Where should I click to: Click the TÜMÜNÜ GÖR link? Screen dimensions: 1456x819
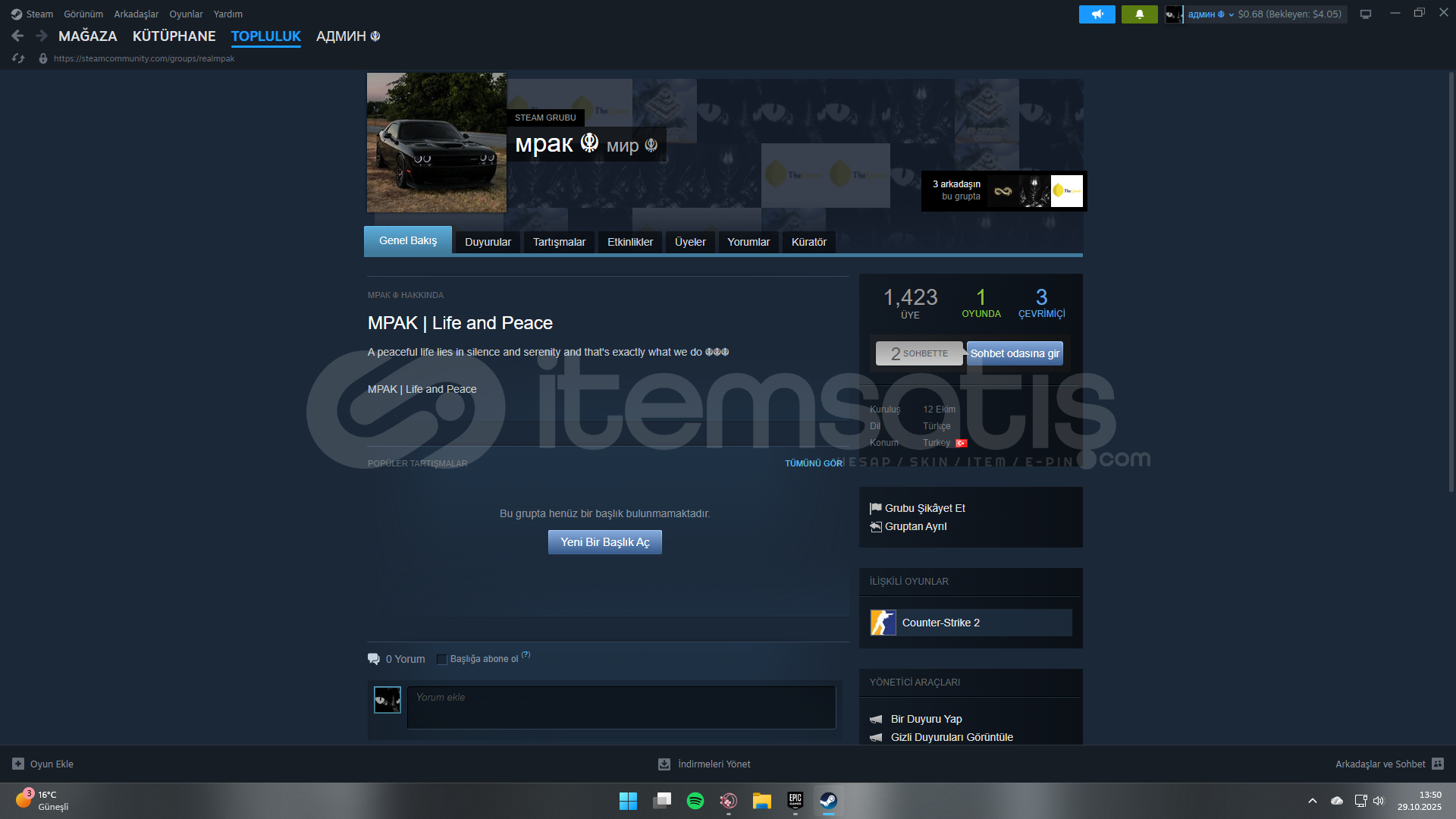point(813,463)
